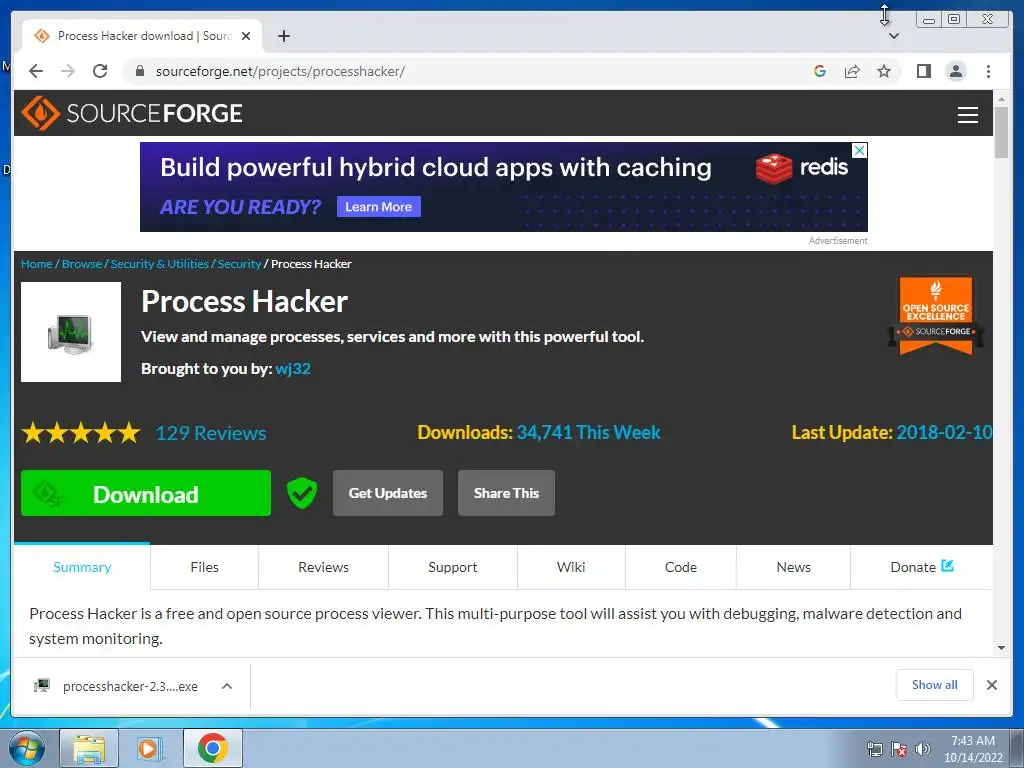The height and width of the screenshot is (768, 1024).
Task: Select the Summary tab
Action: 82,567
